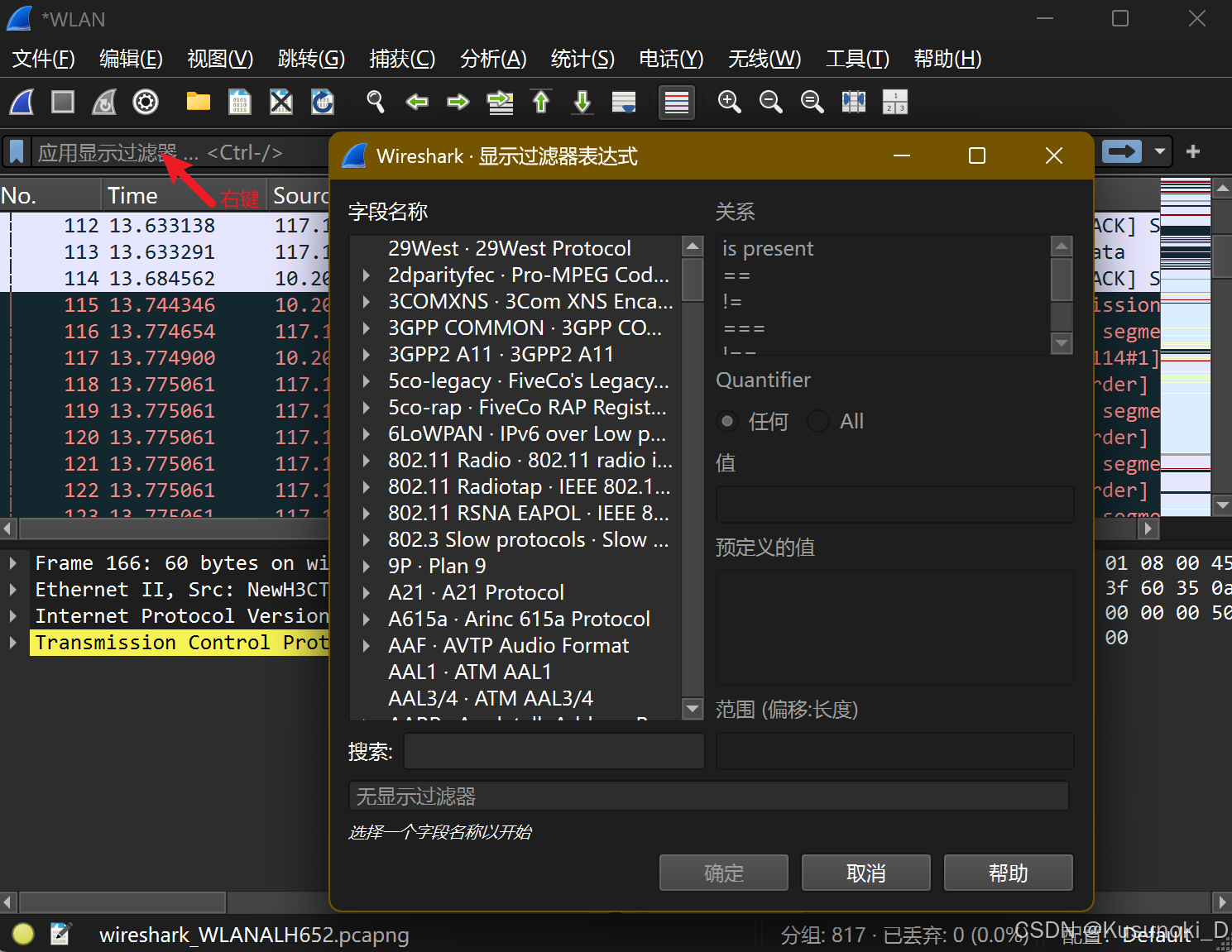Jump to first packet up arrow
This screenshot has height=952, width=1232.
click(541, 102)
